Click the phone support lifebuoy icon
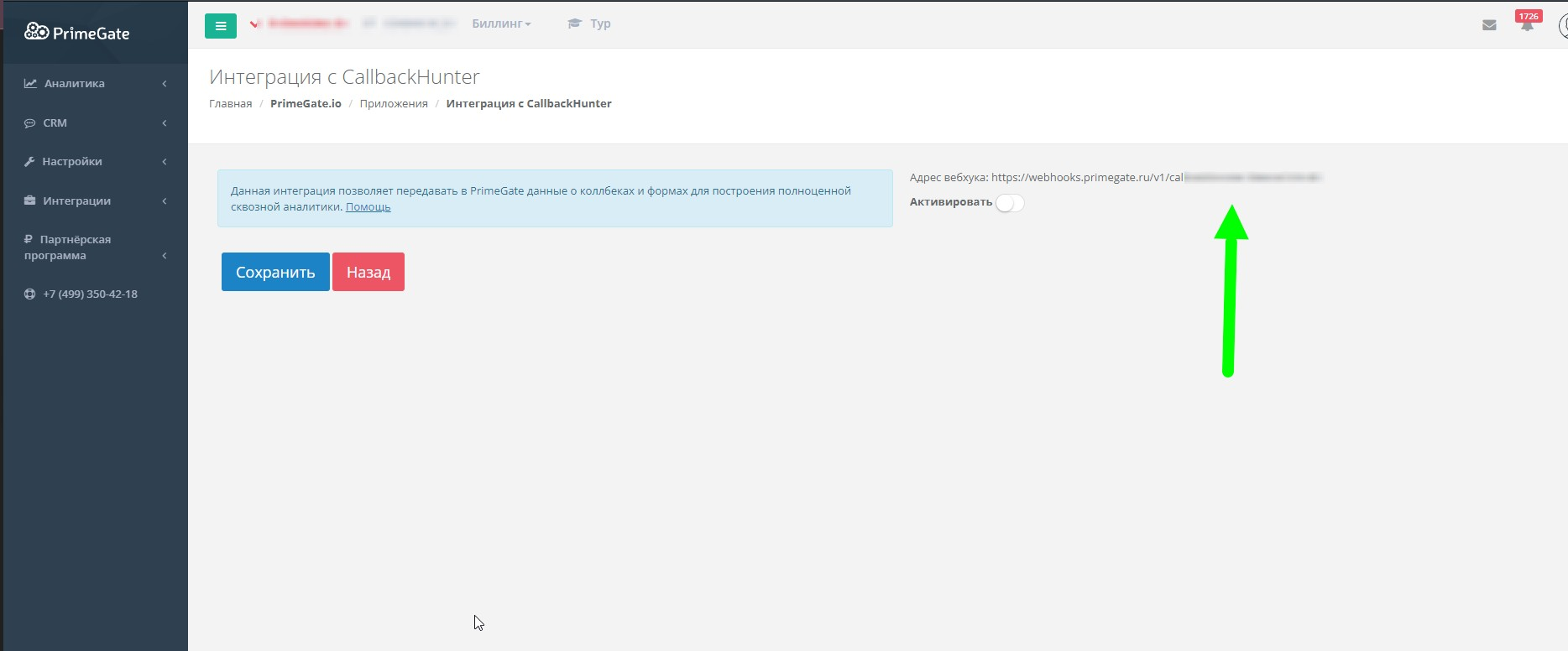This screenshot has height=651, width=1568. coord(30,294)
